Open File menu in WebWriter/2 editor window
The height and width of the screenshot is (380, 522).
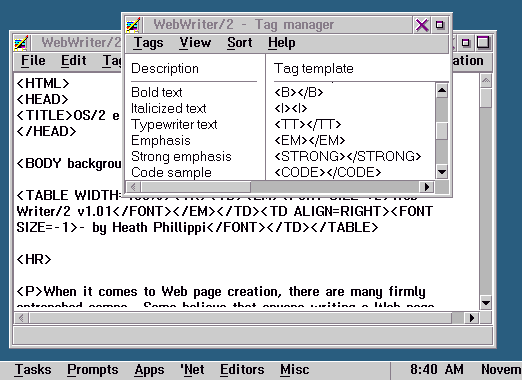tap(33, 61)
